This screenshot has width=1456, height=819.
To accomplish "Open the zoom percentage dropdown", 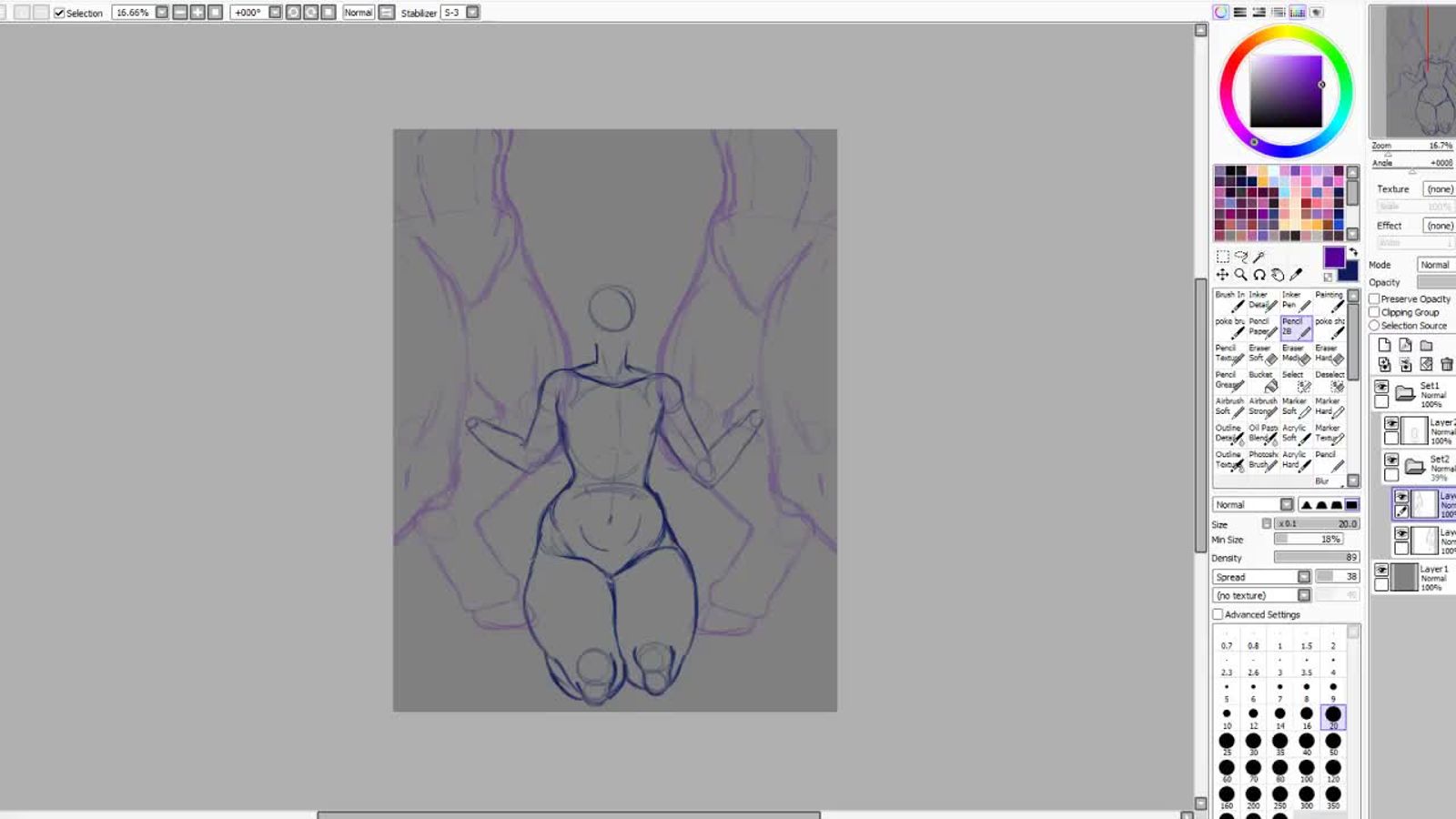I will tap(162, 13).
